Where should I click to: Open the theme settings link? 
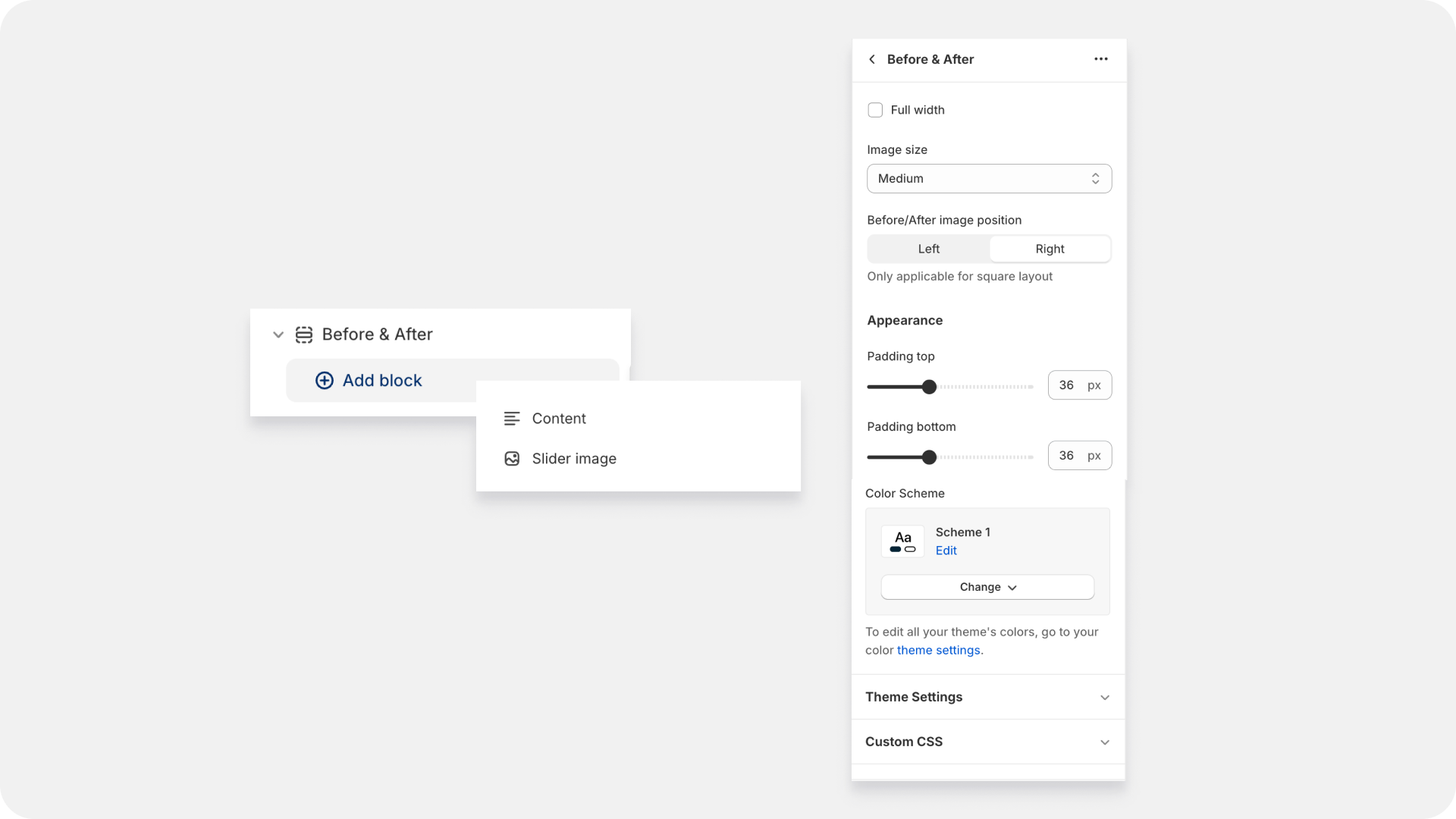click(938, 650)
